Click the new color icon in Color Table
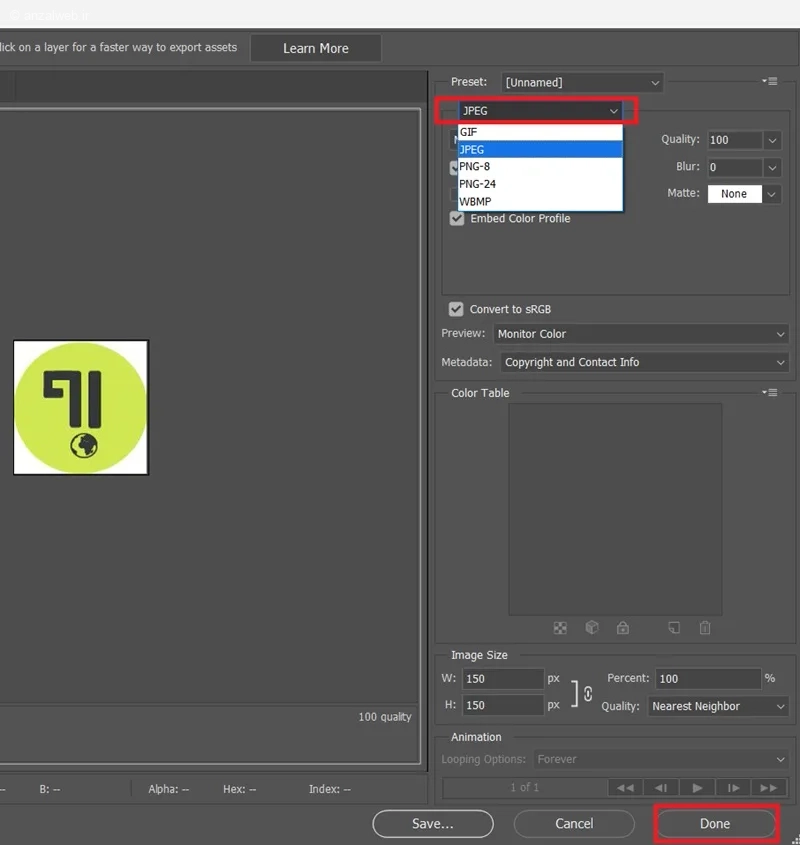Viewport: 800px width, 845px height. (674, 627)
